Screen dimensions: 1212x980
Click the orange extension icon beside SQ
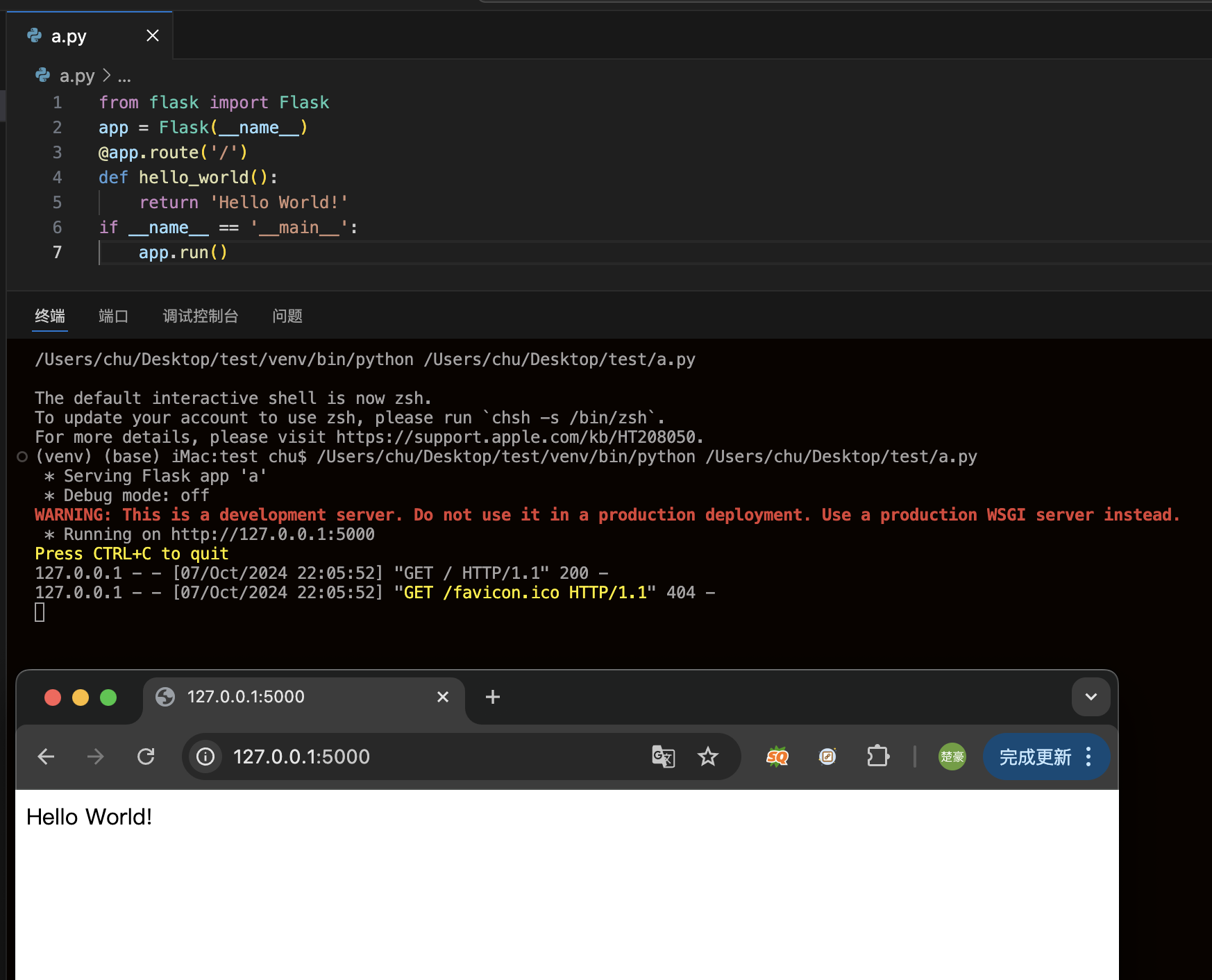coord(827,757)
